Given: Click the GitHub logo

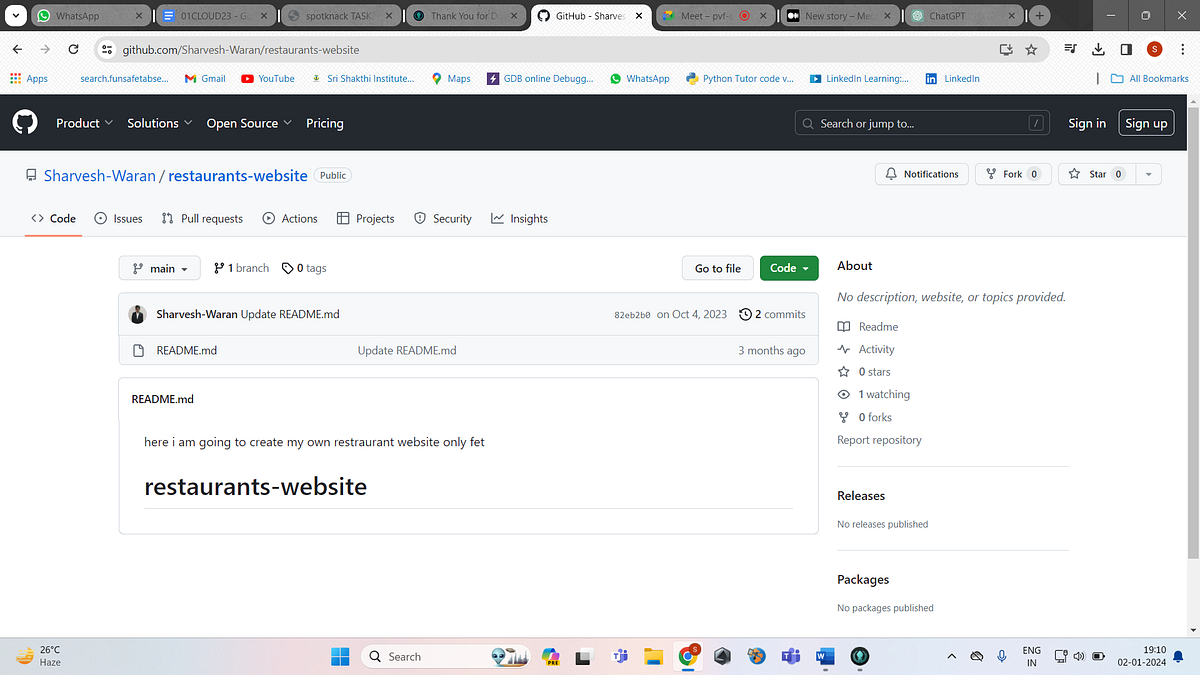Looking at the screenshot, I should click(x=24, y=122).
